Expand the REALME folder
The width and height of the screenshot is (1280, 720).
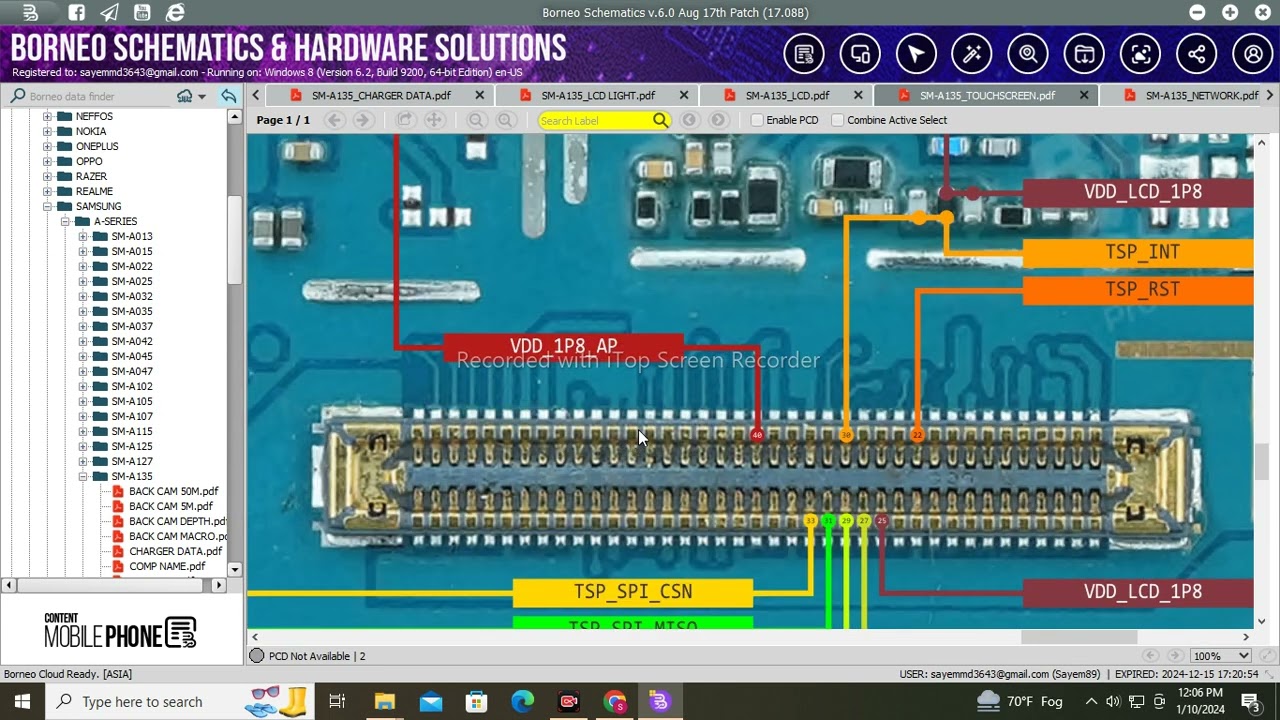click(47, 191)
